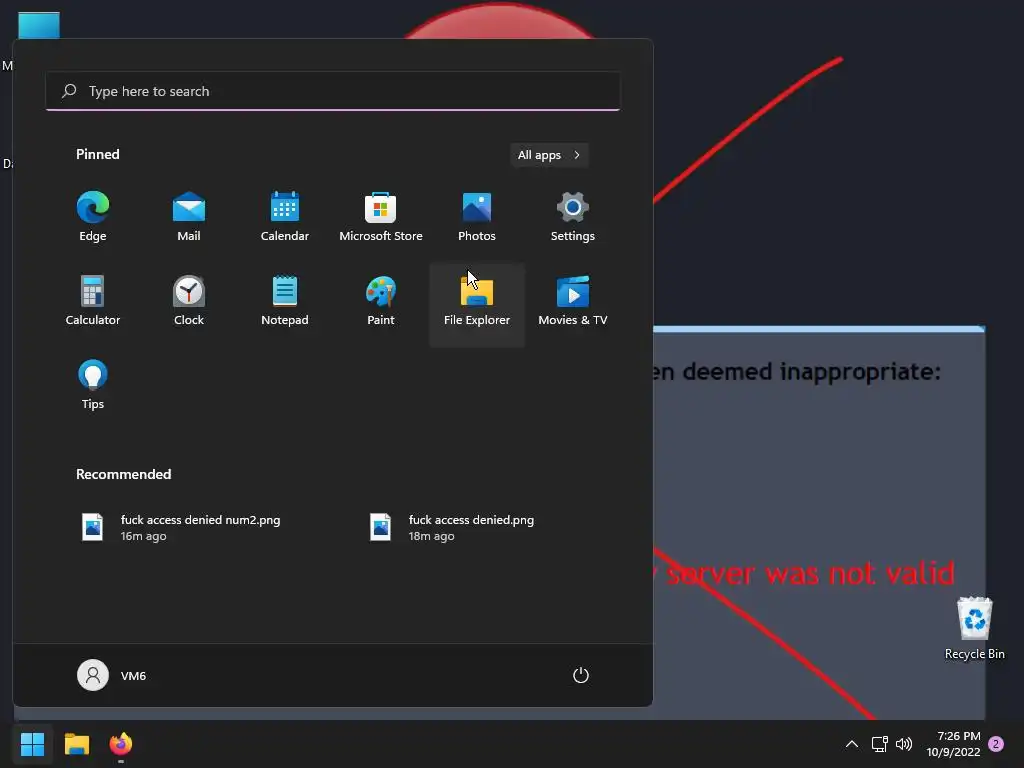Screen dimensions: 1024x768
Task: Open notifications badge showing 2
Action: point(996,744)
